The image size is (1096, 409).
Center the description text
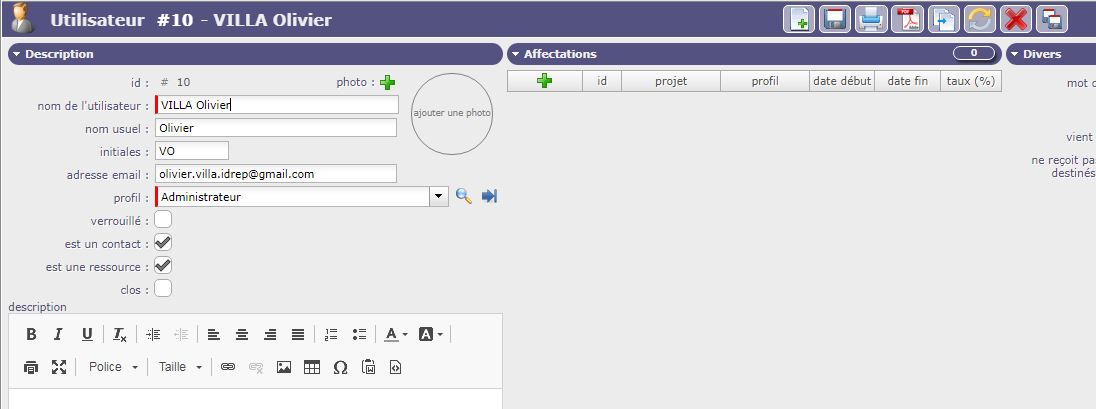click(242, 334)
